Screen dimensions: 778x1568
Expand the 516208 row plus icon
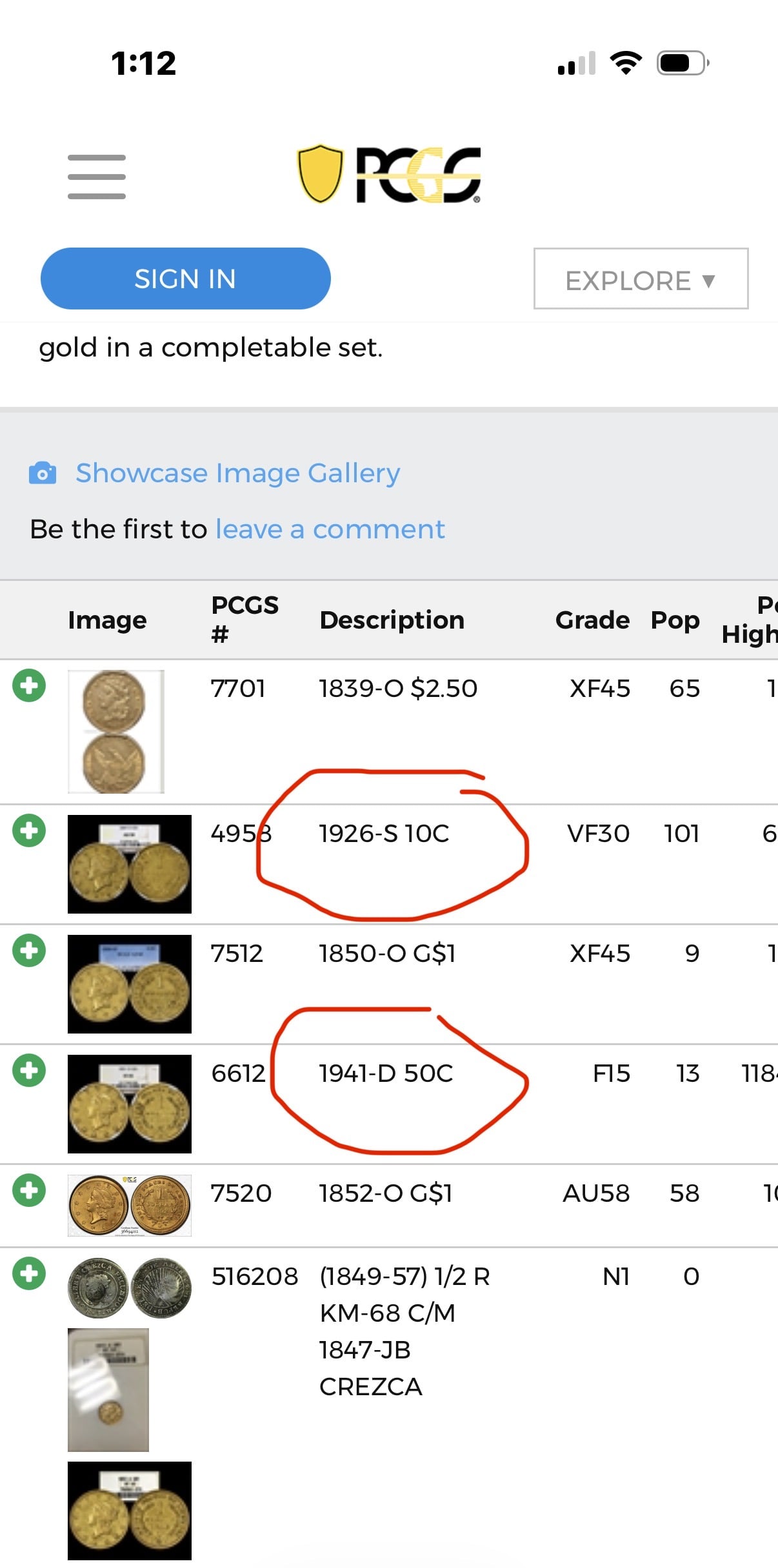(29, 1273)
